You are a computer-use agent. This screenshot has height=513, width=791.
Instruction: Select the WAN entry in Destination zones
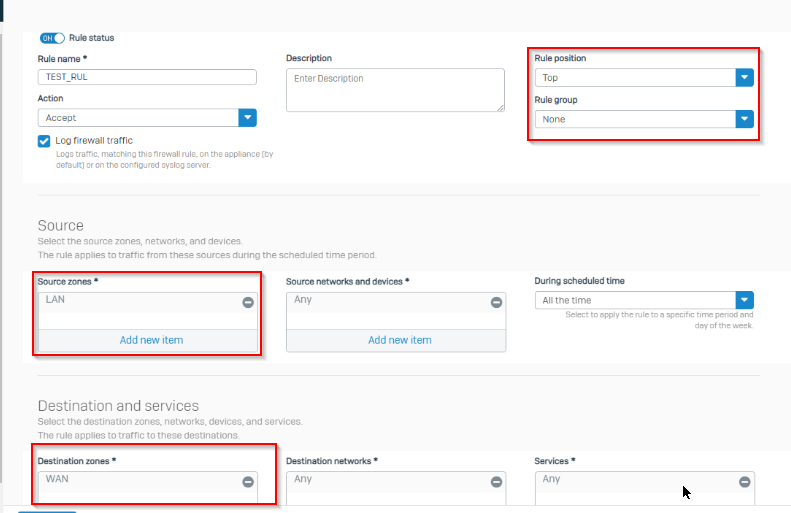[x=57, y=479]
